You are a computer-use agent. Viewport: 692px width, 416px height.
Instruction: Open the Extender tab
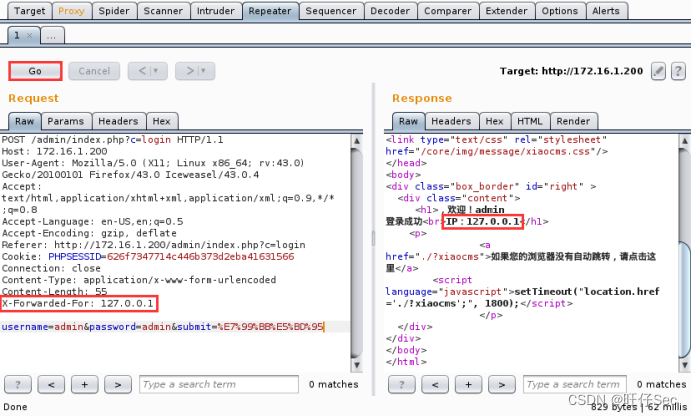point(507,11)
